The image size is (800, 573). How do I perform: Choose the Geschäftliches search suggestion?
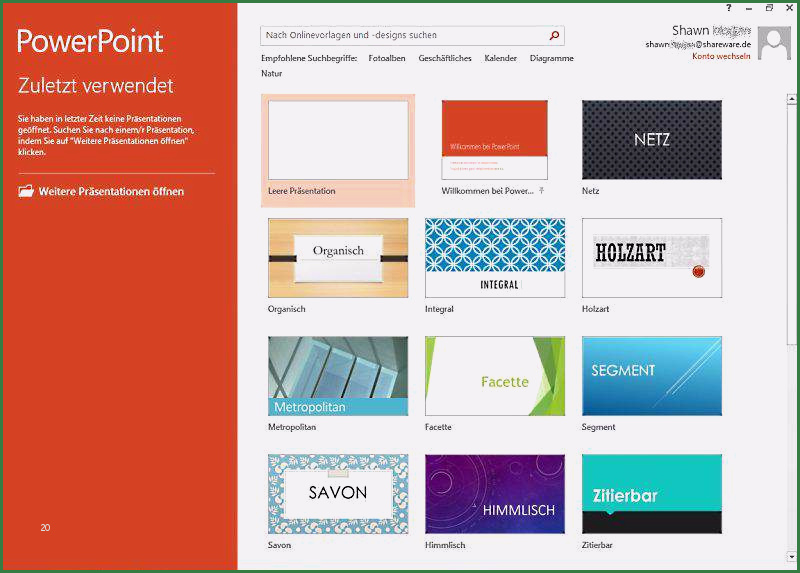(x=445, y=59)
